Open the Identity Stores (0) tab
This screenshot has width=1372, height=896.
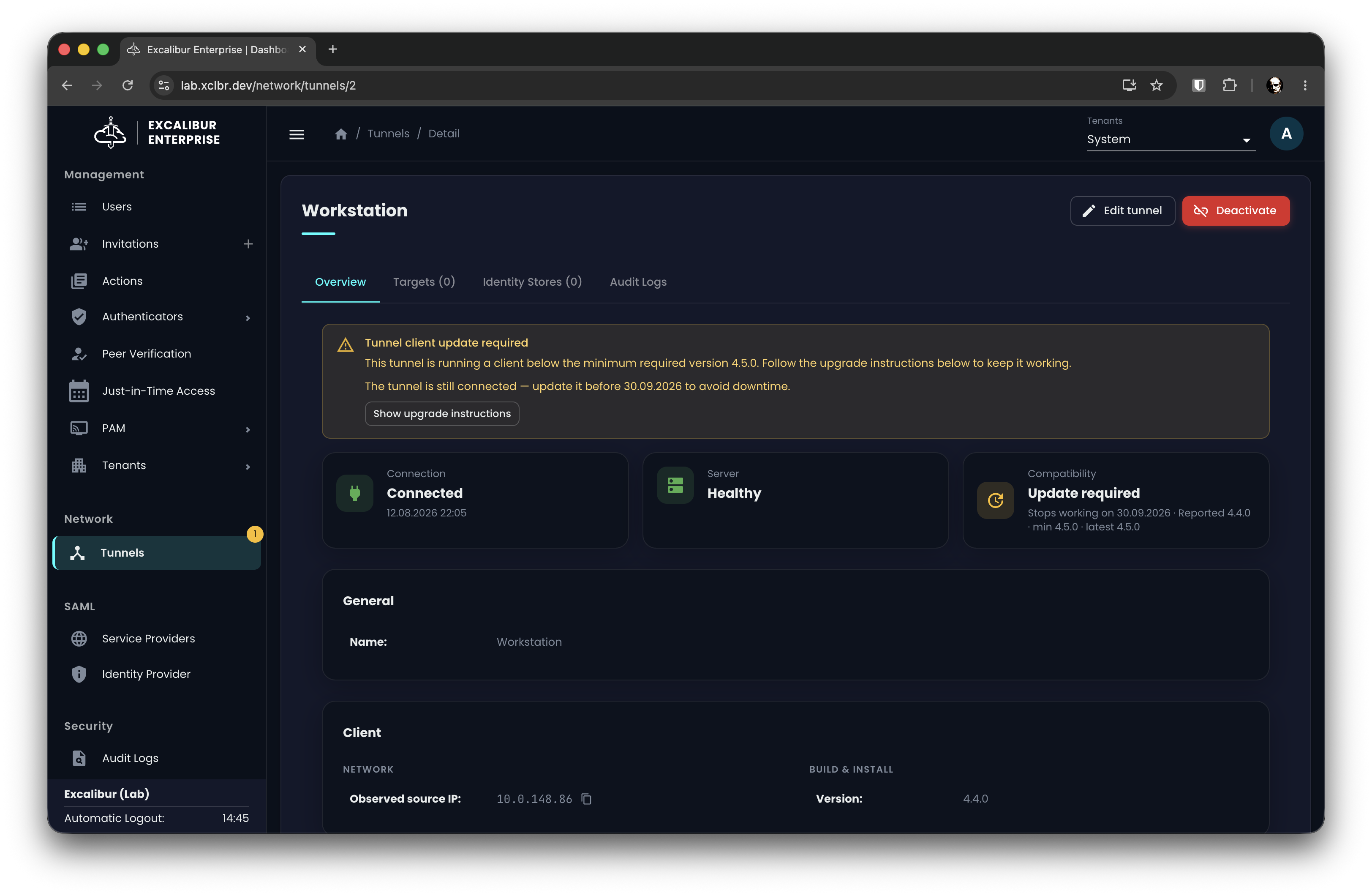pyautogui.click(x=532, y=281)
